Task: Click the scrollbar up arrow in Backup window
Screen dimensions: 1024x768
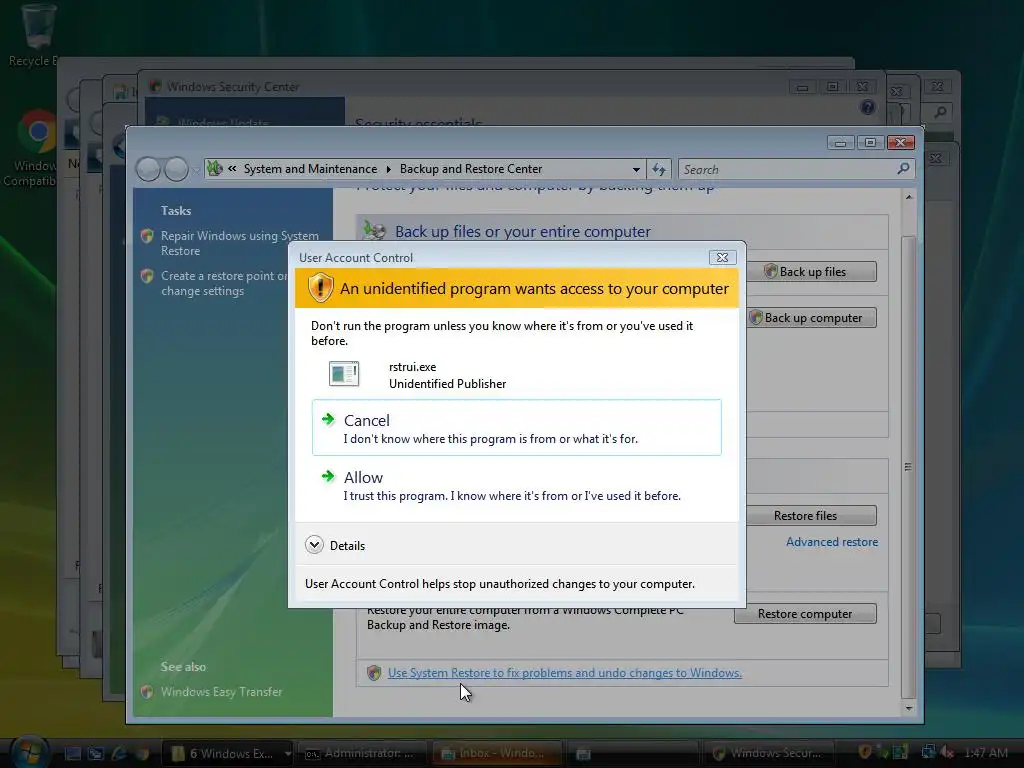Action: [908, 197]
